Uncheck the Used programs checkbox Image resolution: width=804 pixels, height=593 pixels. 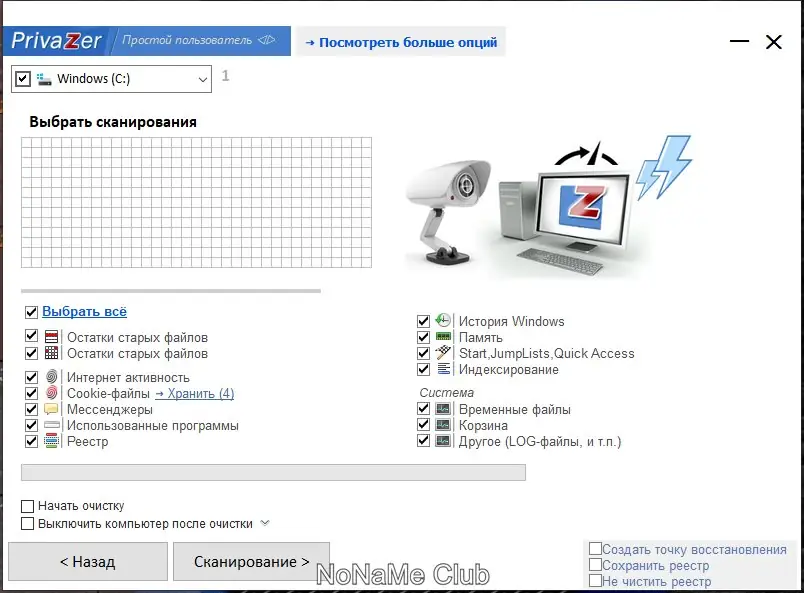tap(31, 425)
